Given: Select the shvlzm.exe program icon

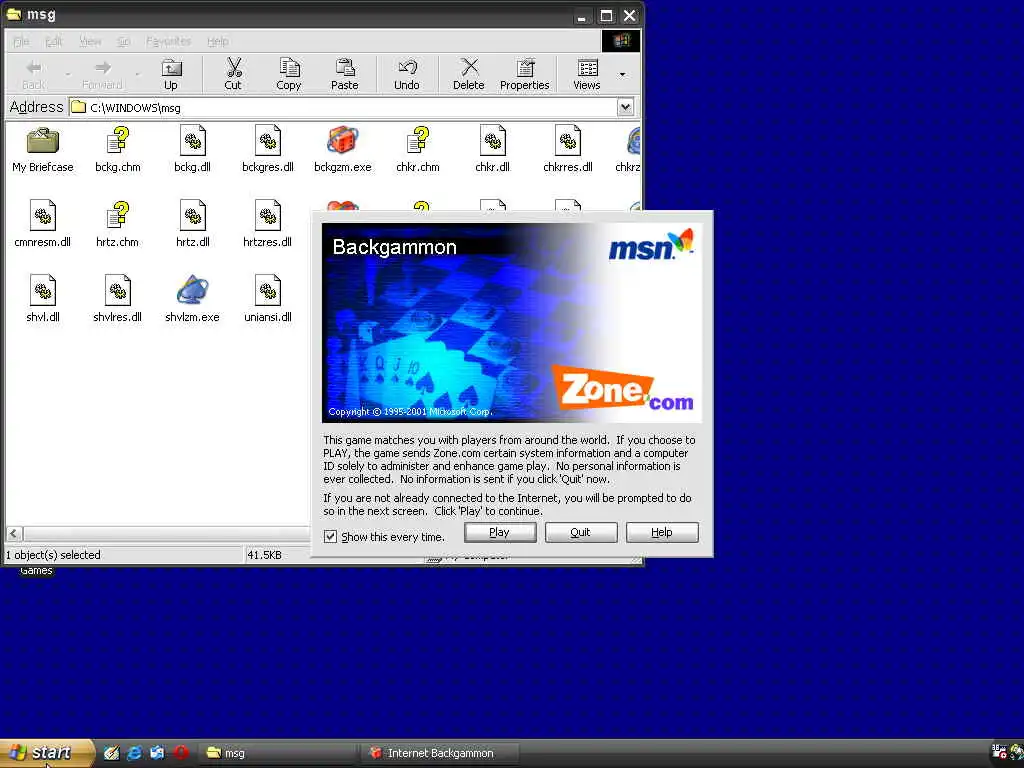Looking at the screenshot, I should coord(193,299).
